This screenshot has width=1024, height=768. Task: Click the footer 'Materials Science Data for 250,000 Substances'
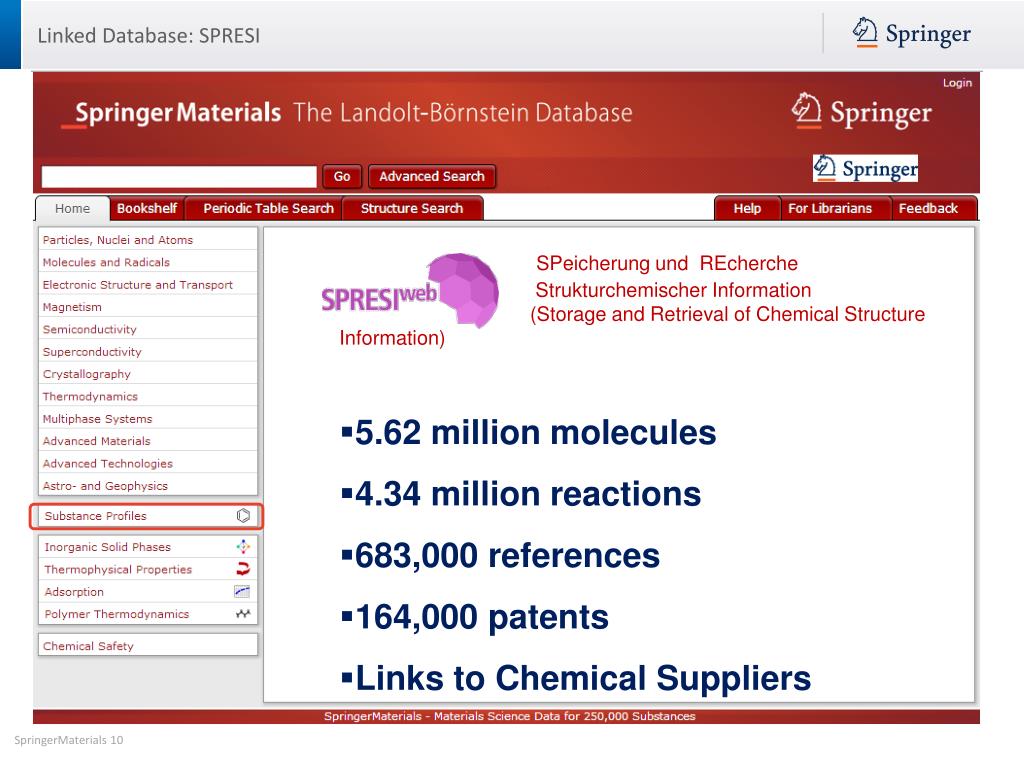click(x=564, y=716)
